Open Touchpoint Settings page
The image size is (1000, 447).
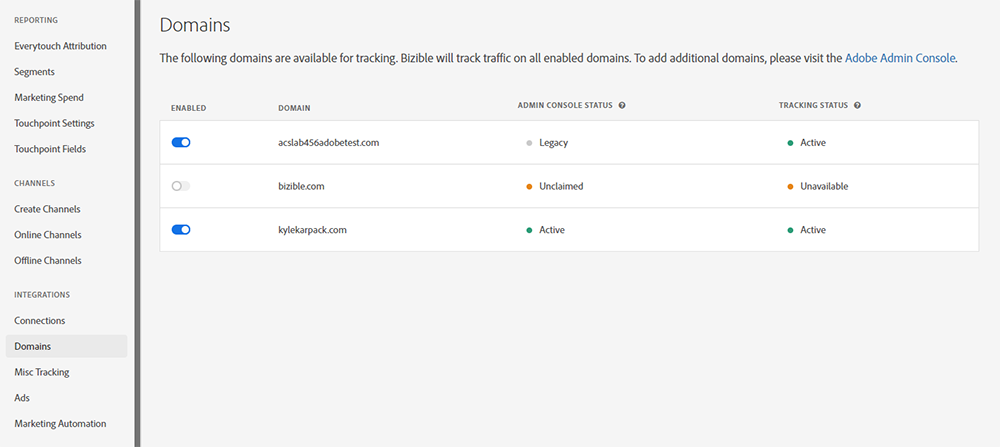tap(54, 124)
